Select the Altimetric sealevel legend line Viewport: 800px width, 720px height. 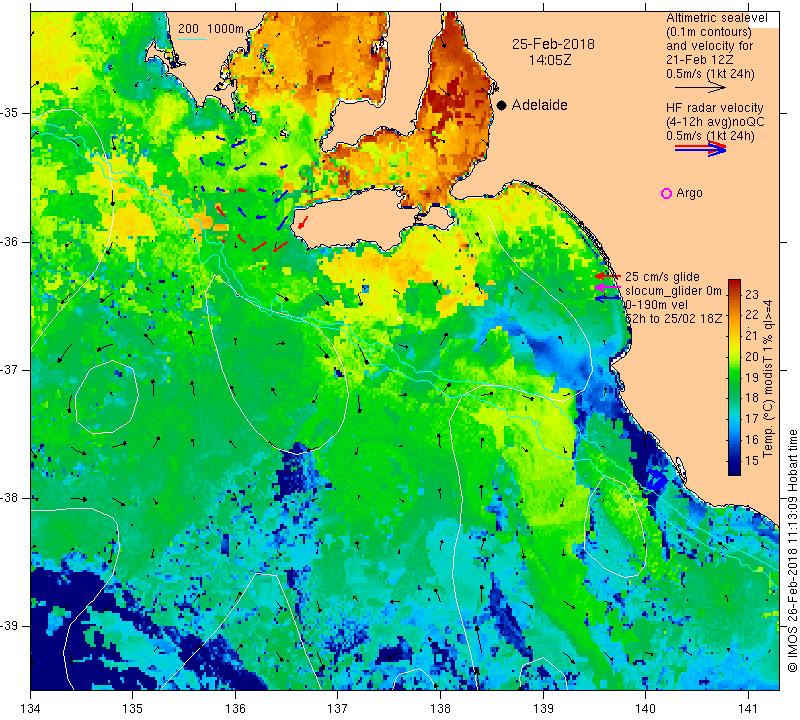point(717,18)
